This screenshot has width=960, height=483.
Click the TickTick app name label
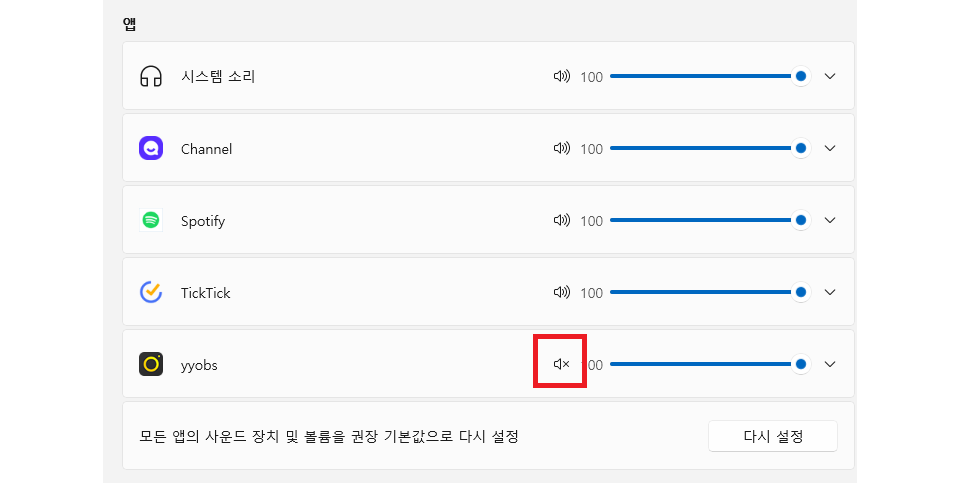(206, 293)
